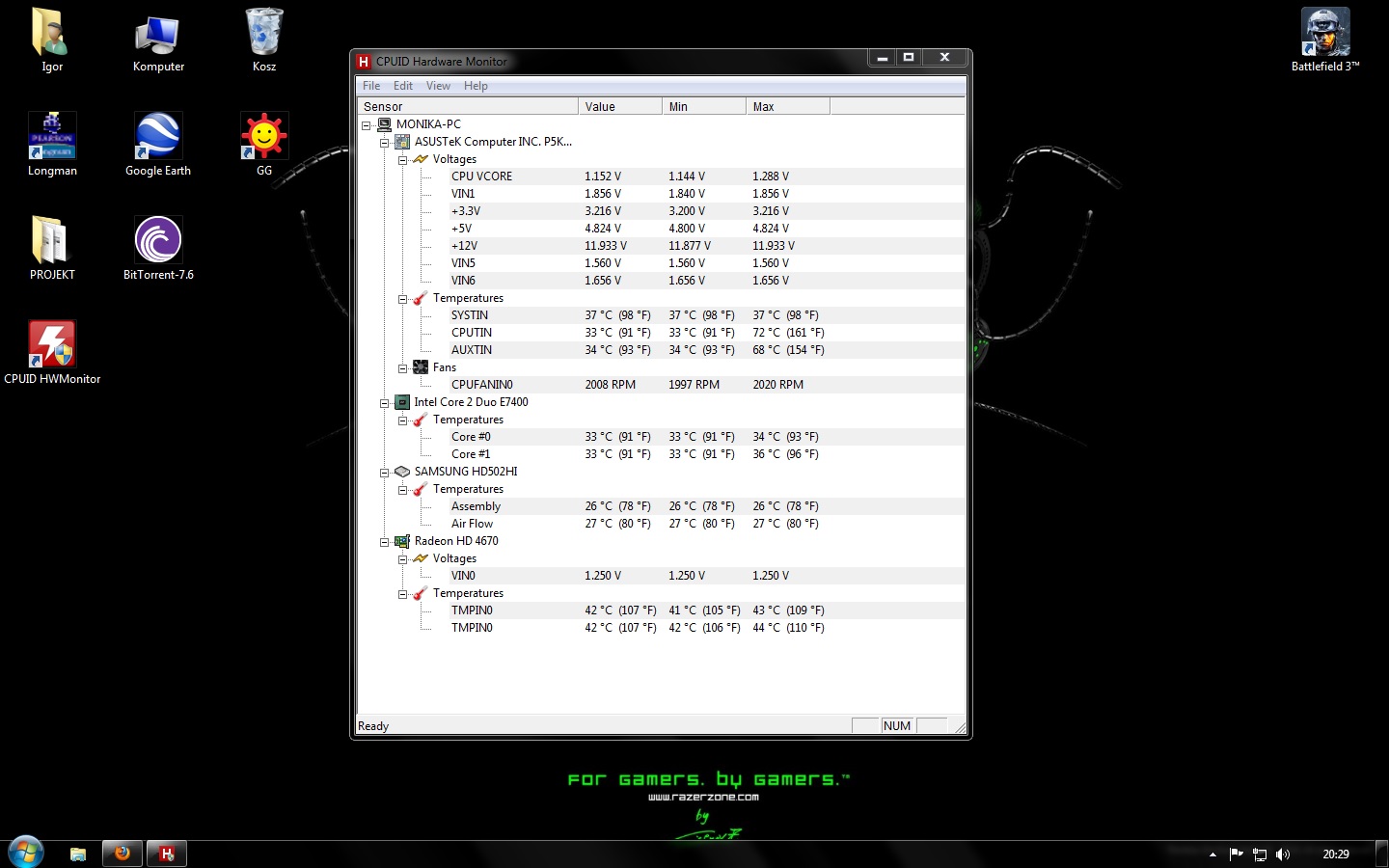
Task: Collapse the SAMSUNG HD502HI node
Action: [x=385, y=473]
